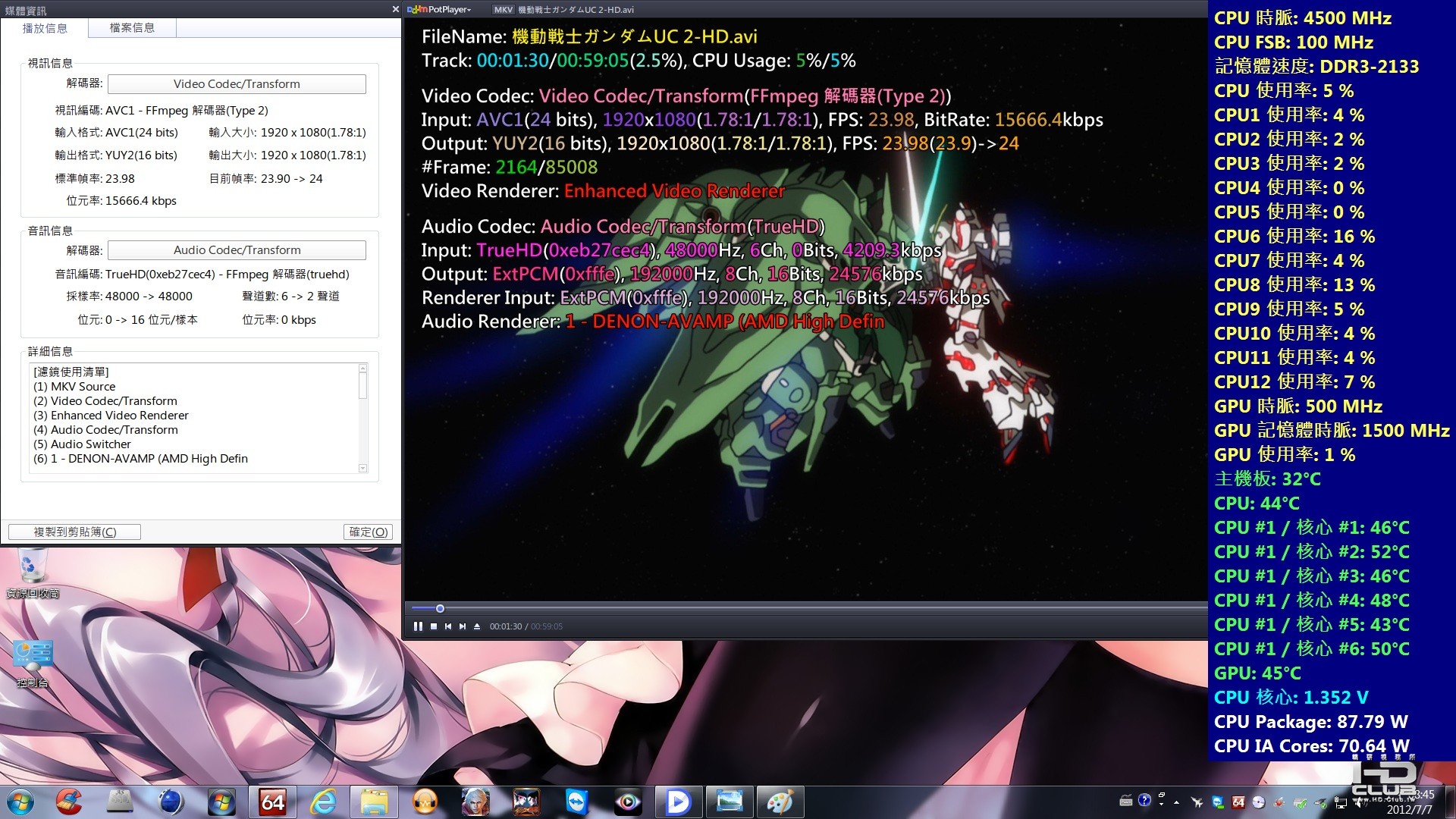Screen dimensions: 1456x819
Task: Open the PotPlayer main menu dropdown
Action: [439, 9]
